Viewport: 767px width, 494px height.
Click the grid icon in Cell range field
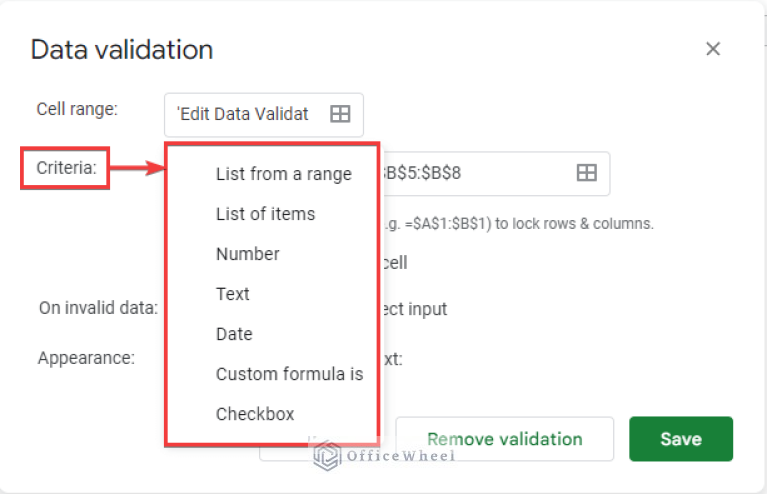(x=340, y=114)
